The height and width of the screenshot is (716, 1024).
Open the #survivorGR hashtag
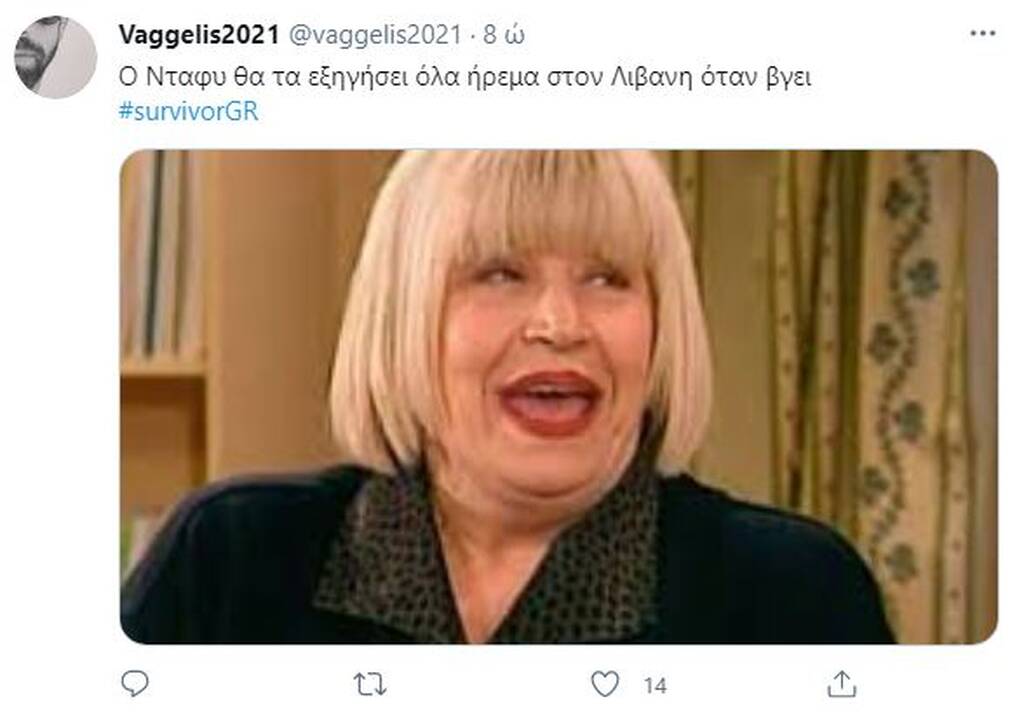[x=189, y=111]
